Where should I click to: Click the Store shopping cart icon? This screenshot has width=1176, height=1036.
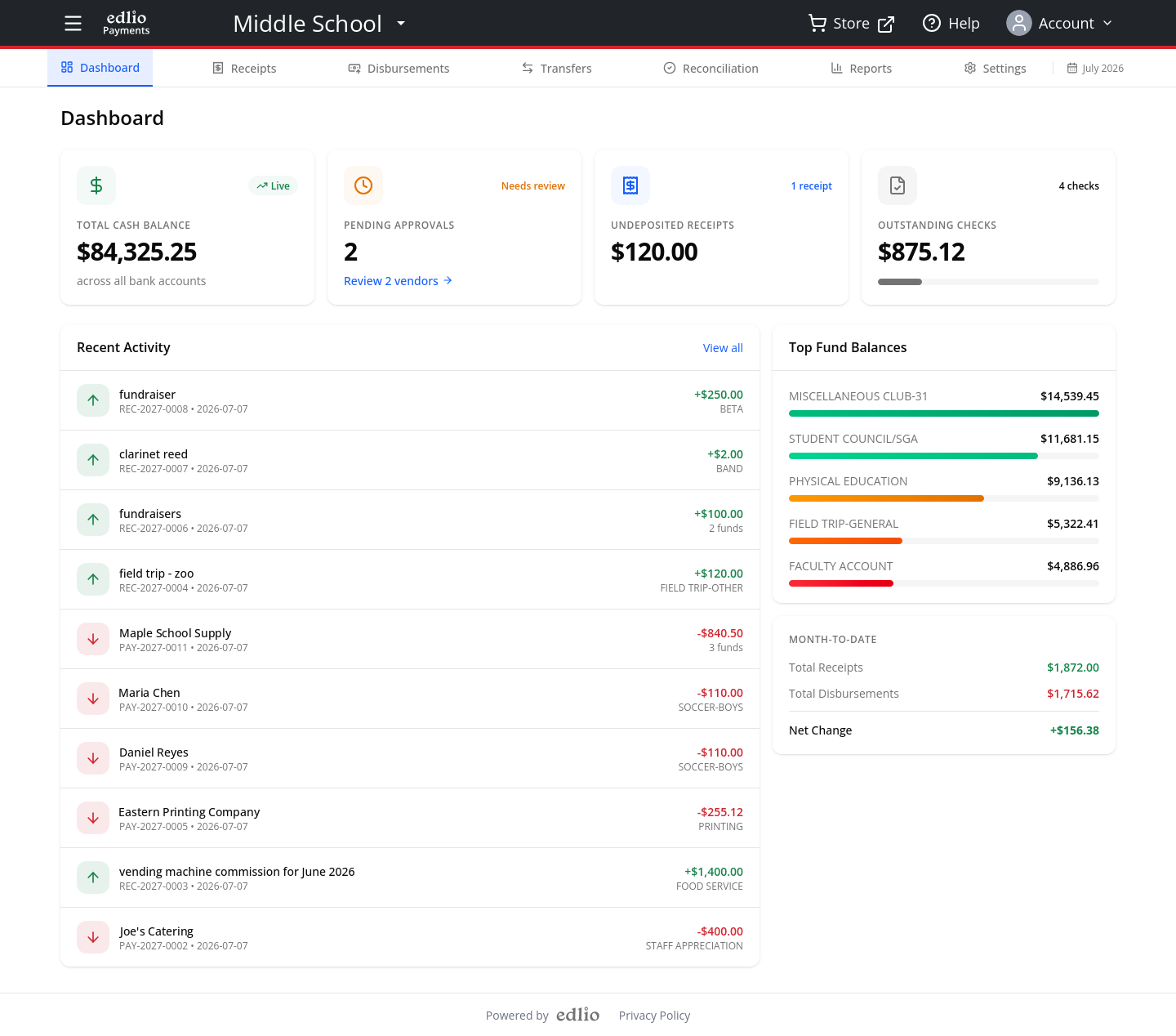(x=817, y=23)
